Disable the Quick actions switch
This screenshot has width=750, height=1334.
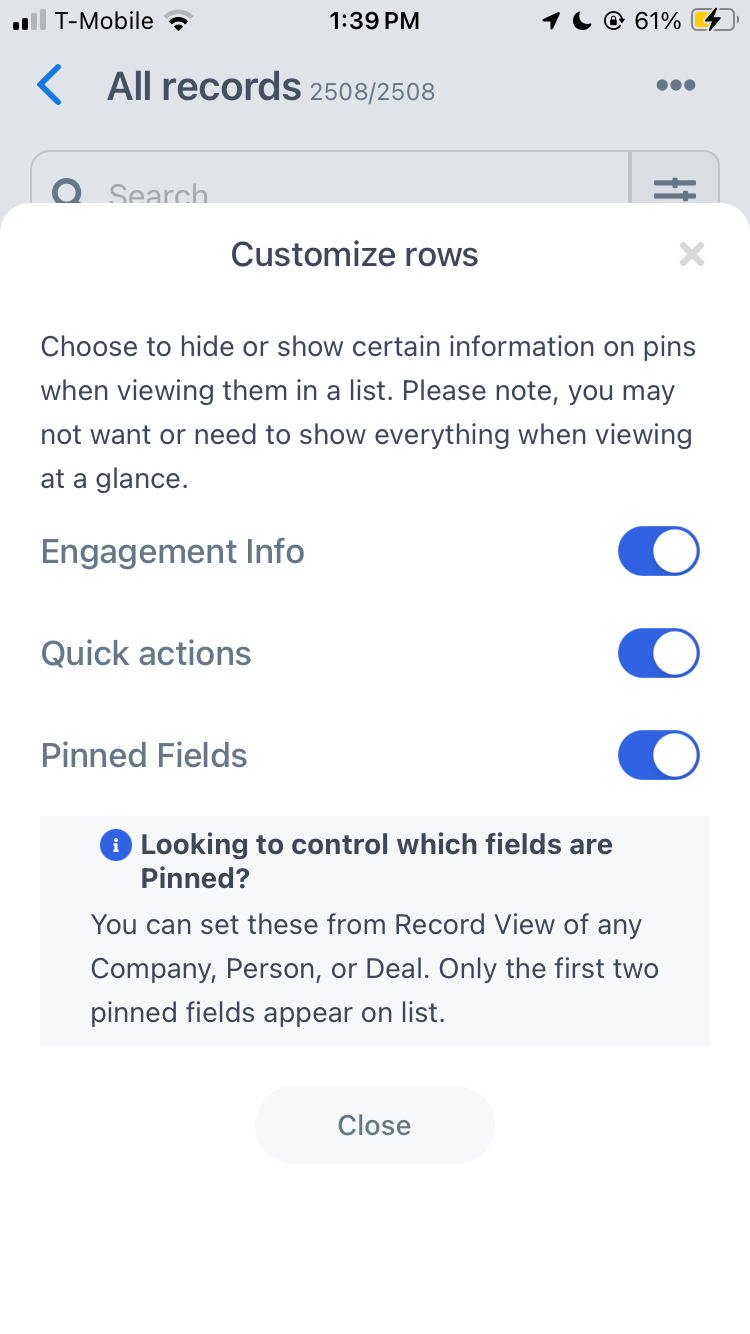coord(658,654)
